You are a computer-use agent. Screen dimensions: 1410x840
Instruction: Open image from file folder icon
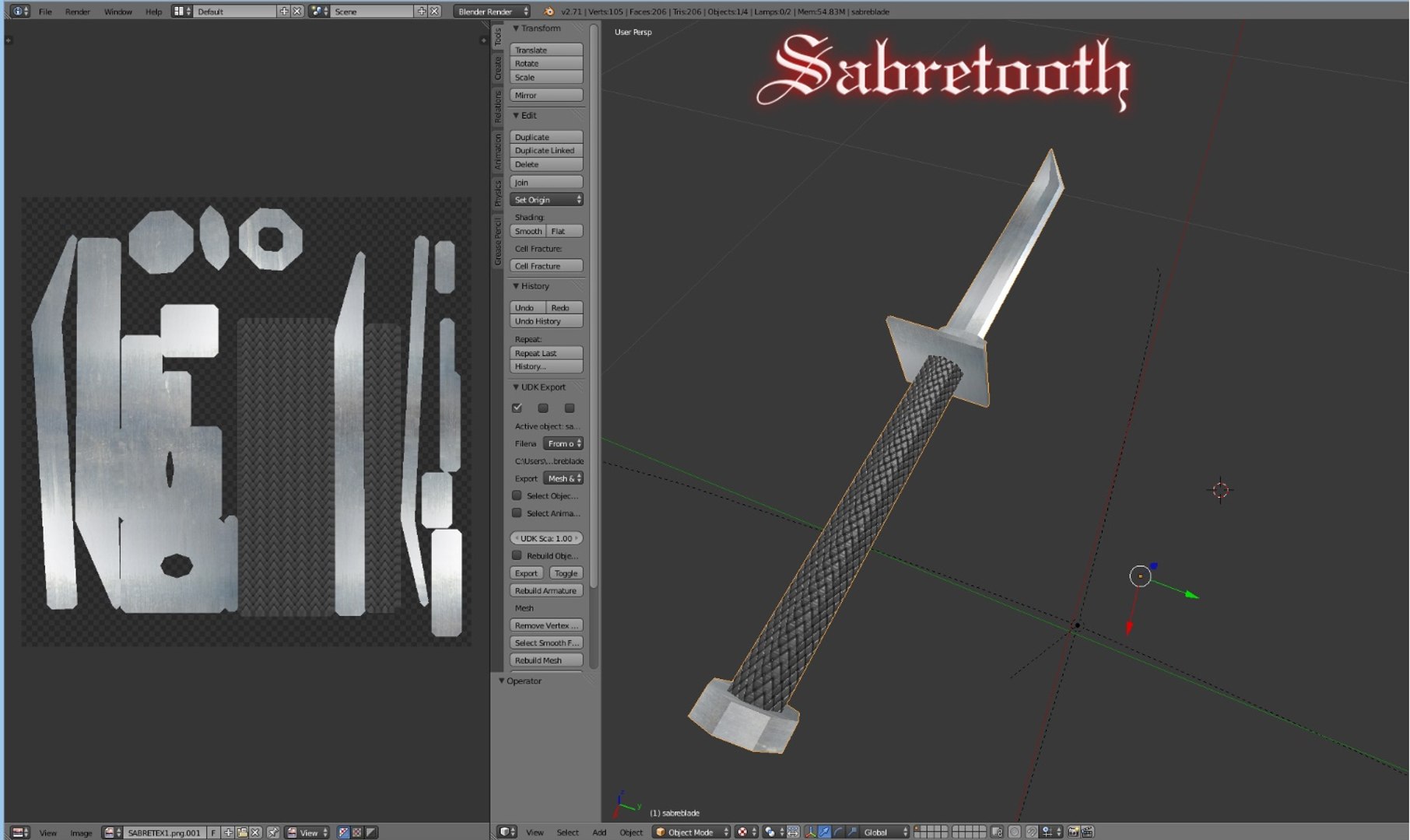(242, 832)
